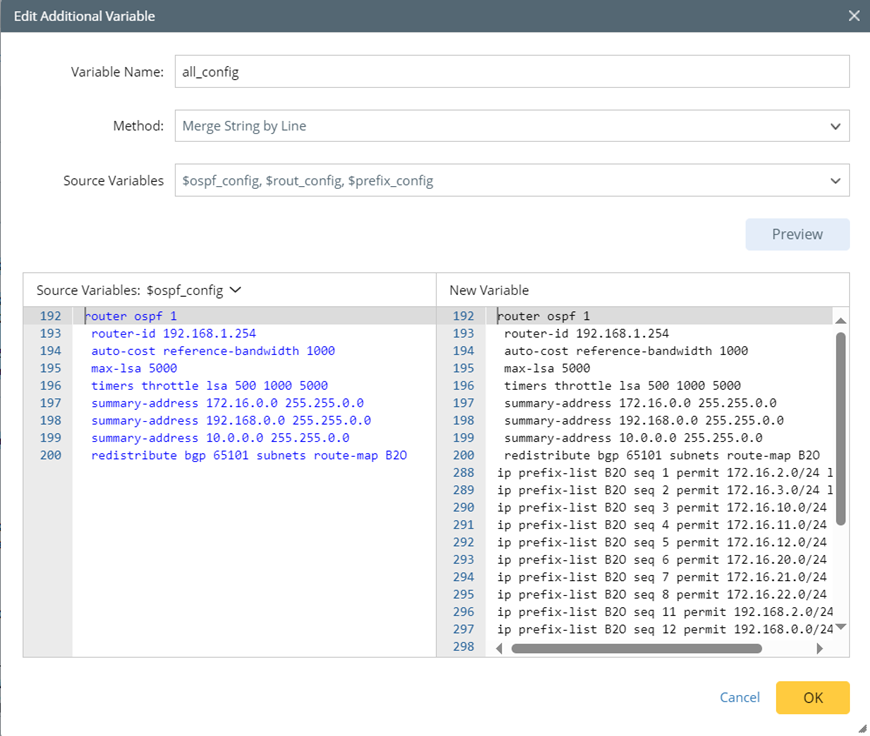Click the horizontal scroll-right arrow
This screenshot has height=736, width=870.
coord(819,648)
